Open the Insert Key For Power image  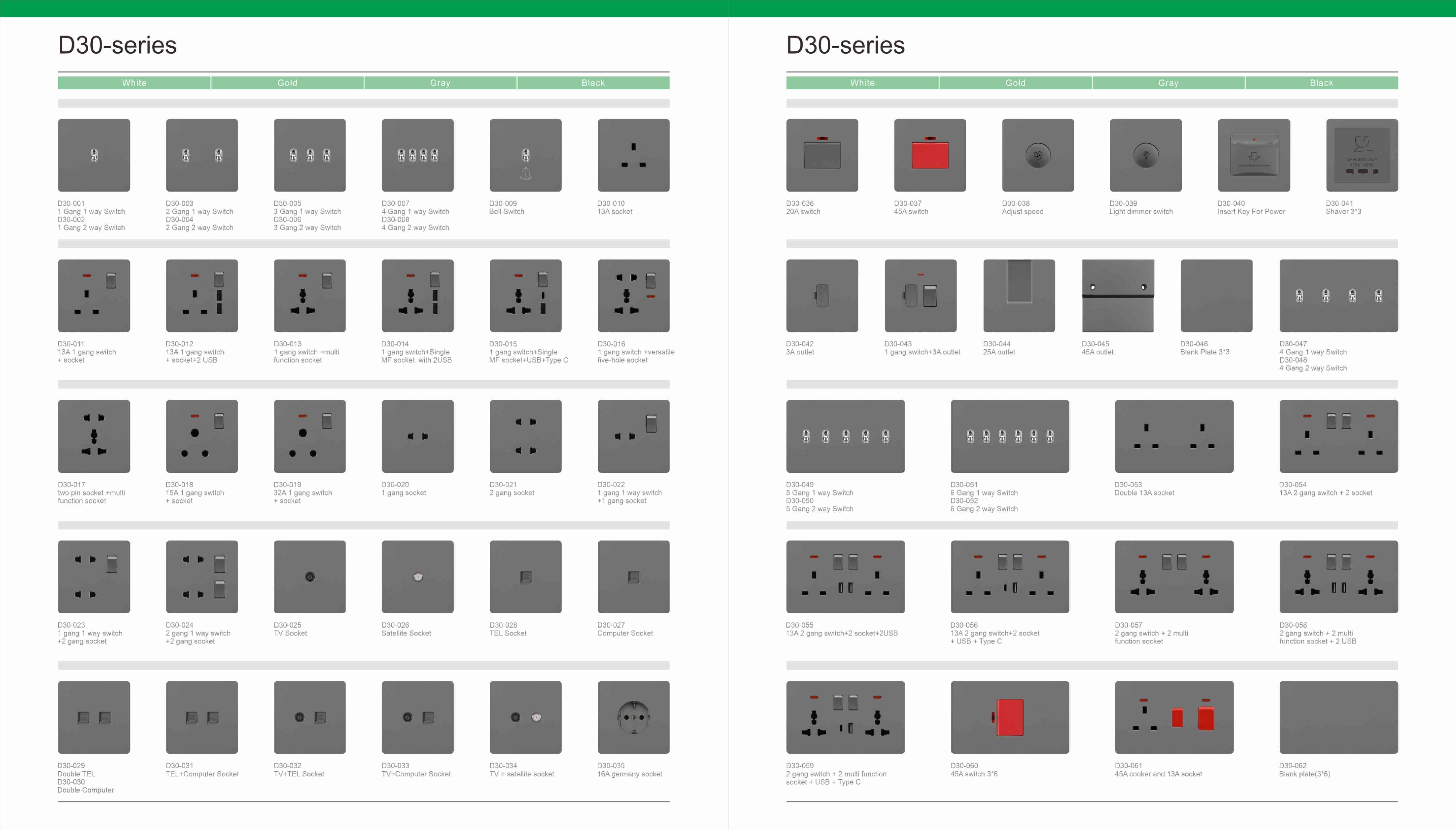1254,155
